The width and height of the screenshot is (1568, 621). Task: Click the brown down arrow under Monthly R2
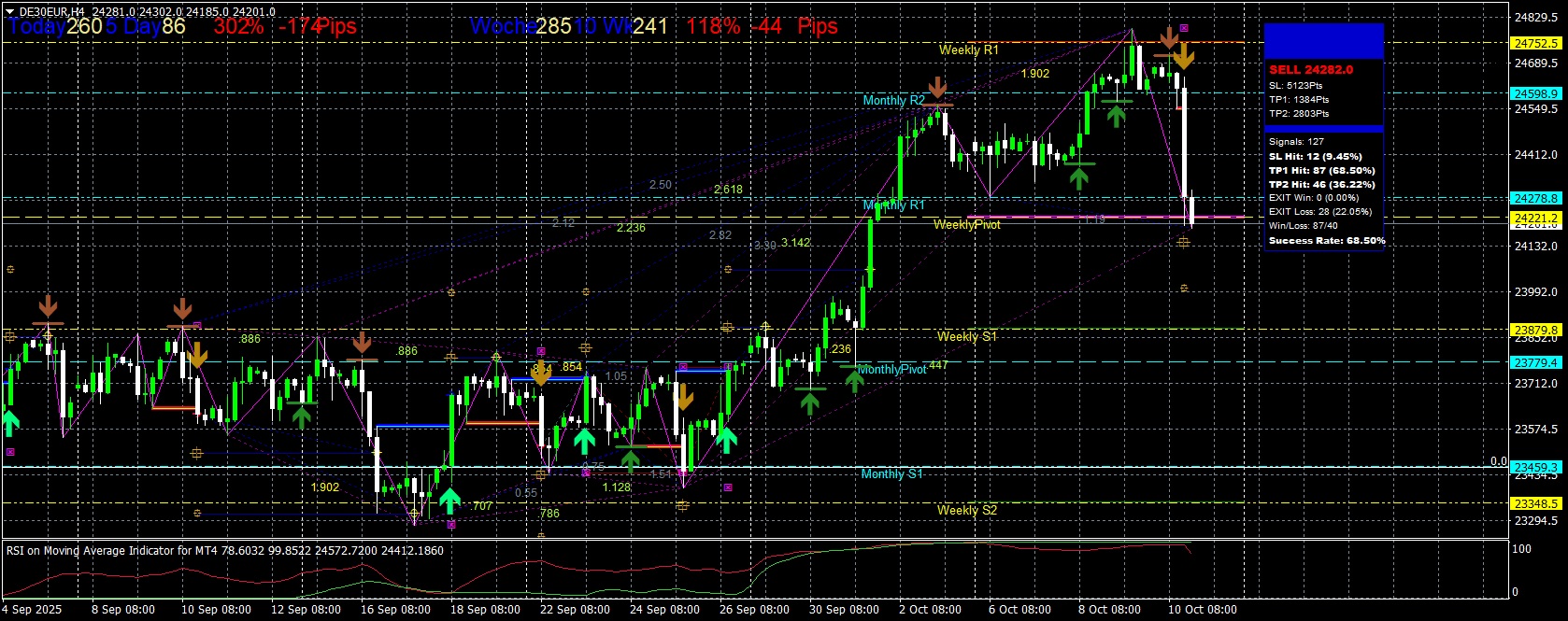pyautogui.click(x=937, y=88)
